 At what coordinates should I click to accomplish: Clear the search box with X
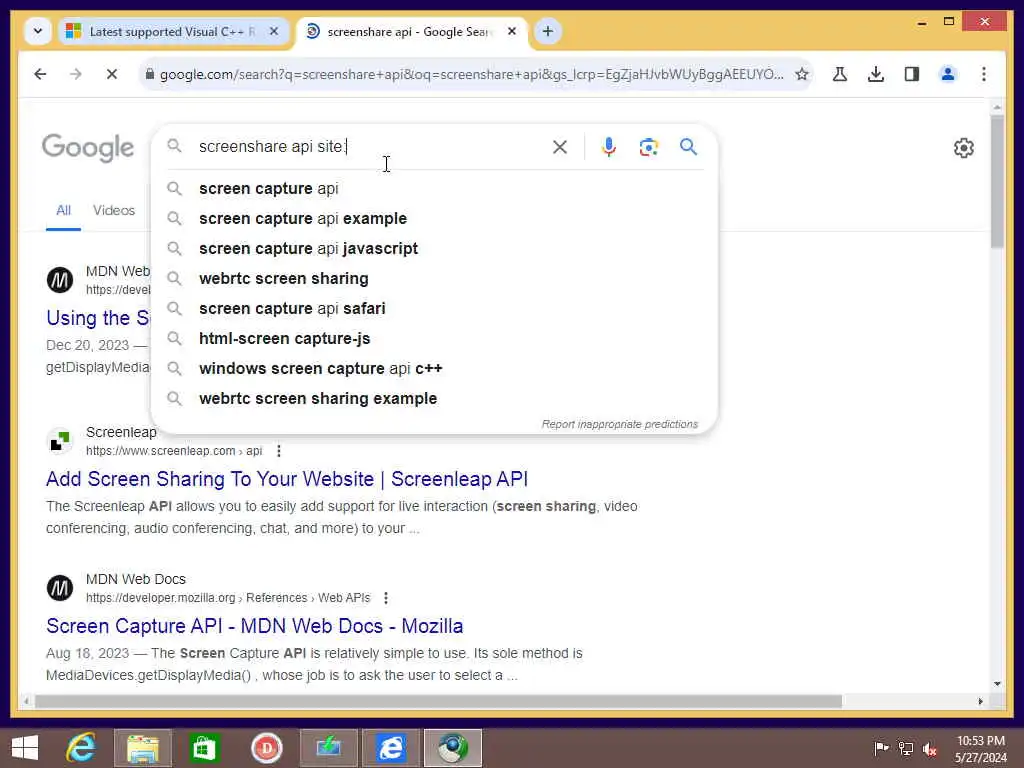(560, 147)
